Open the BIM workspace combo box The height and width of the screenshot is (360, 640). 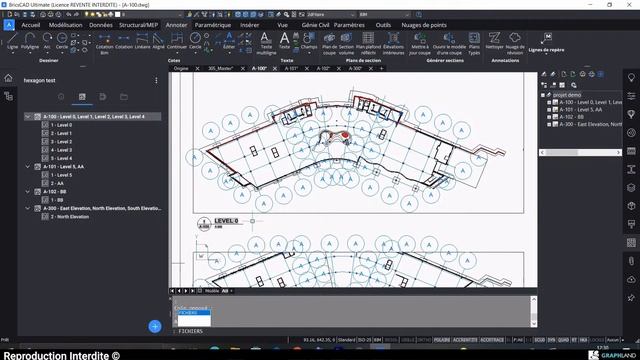coord(384,15)
